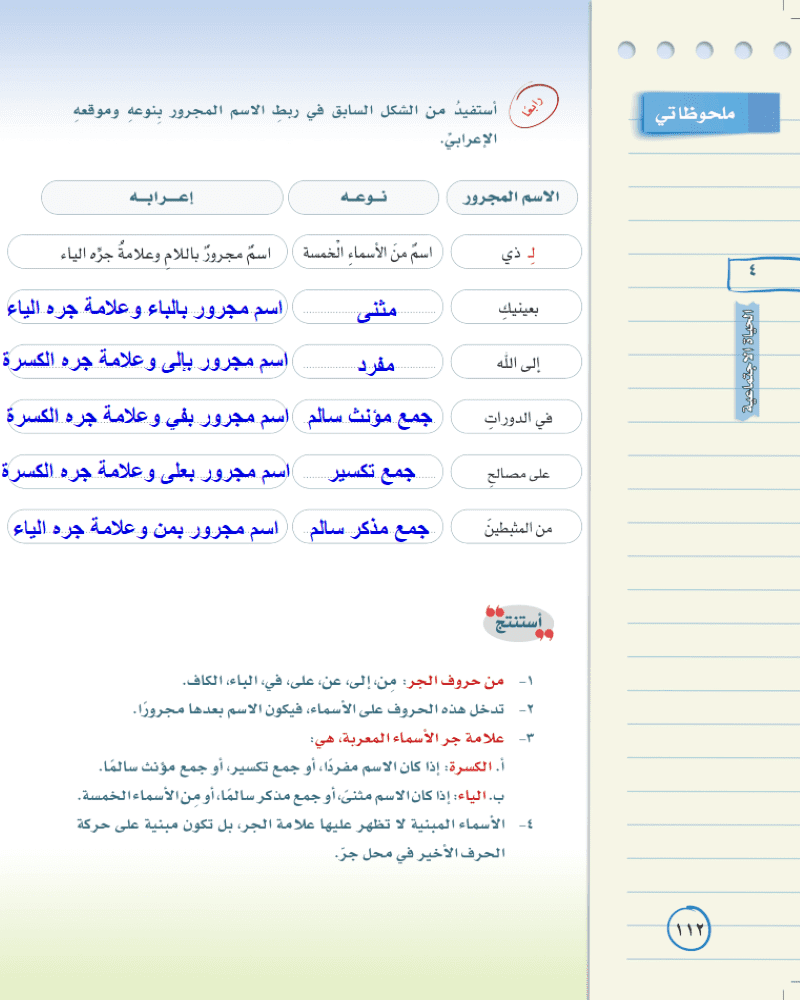Click the 'مثنى' answer cell
The width and height of the screenshot is (800, 1000).
click(x=367, y=307)
